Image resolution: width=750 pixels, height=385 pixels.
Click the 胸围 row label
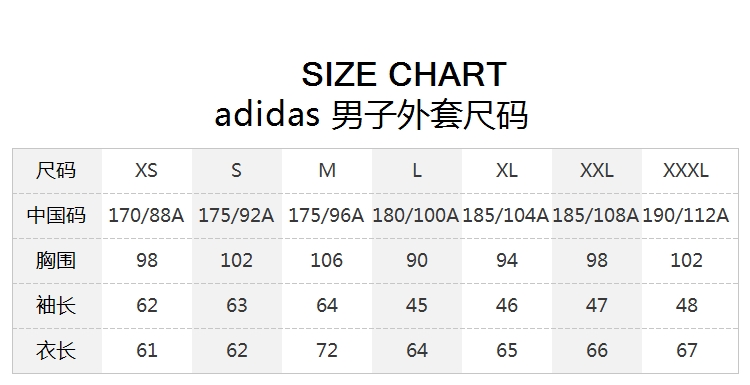point(56,260)
